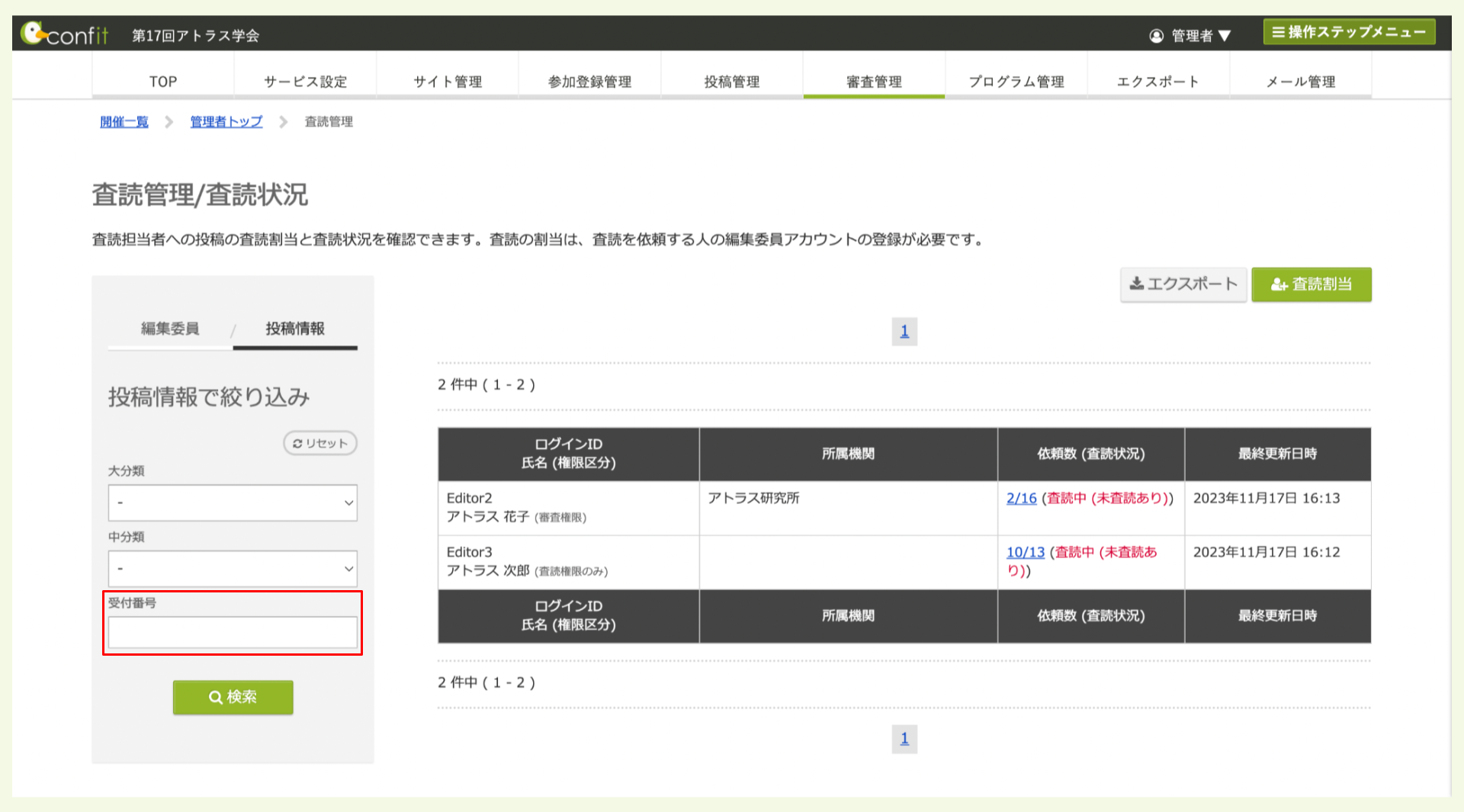
Task: Open the プログラム管理 menu item
Action: point(1016,82)
